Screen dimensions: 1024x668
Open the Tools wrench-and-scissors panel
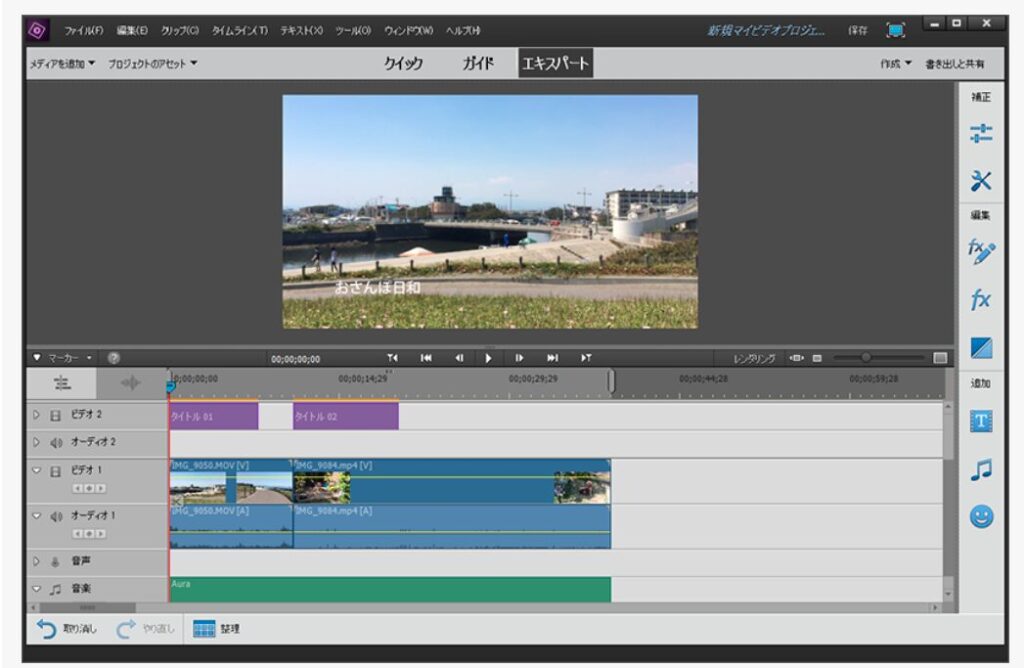click(x=981, y=181)
